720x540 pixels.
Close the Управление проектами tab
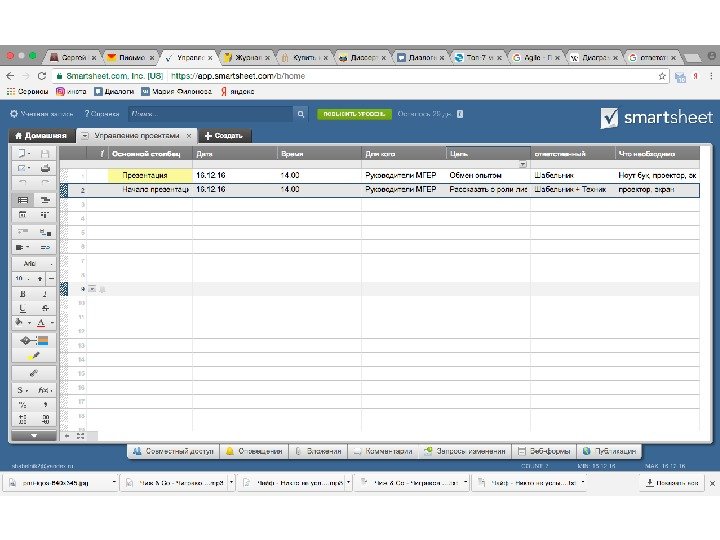pos(189,136)
